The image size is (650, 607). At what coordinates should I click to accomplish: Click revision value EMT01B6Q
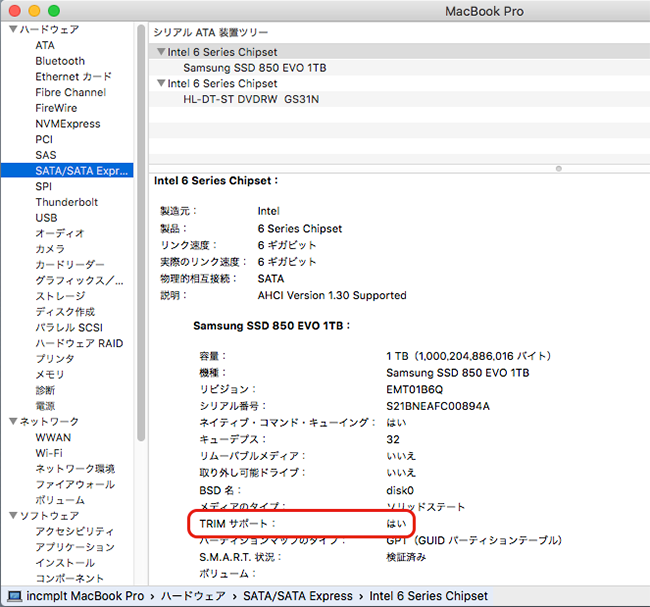pyautogui.click(x=415, y=389)
